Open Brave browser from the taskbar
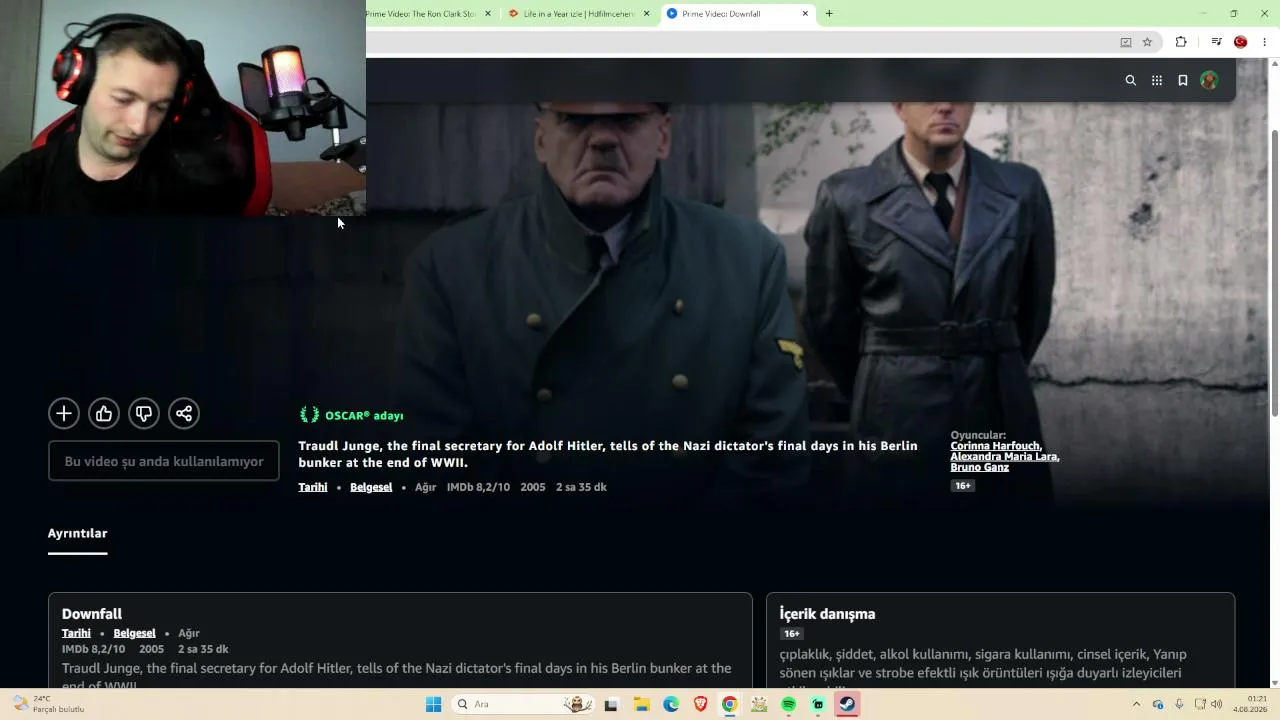Viewport: 1280px width, 720px height. [x=701, y=705]
